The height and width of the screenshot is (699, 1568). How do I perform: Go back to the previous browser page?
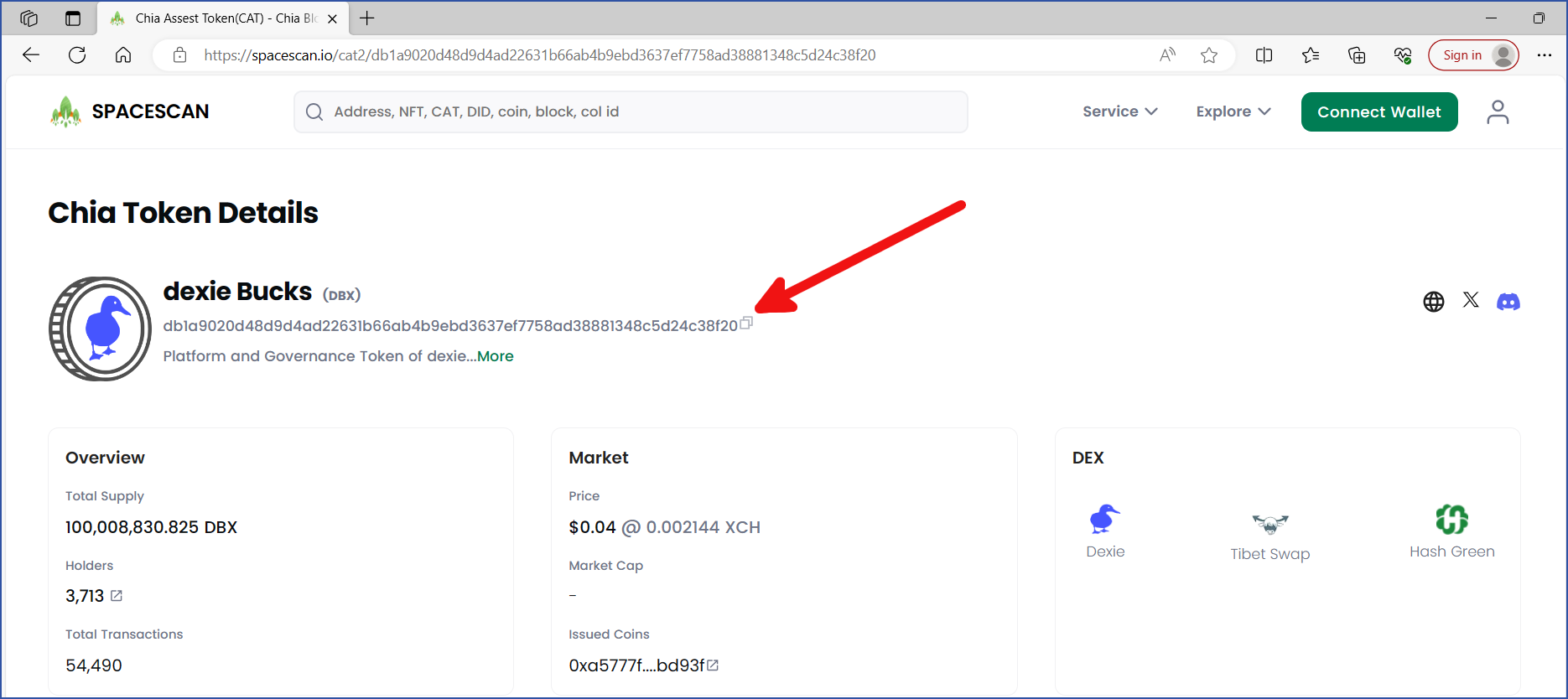point(31,55)
